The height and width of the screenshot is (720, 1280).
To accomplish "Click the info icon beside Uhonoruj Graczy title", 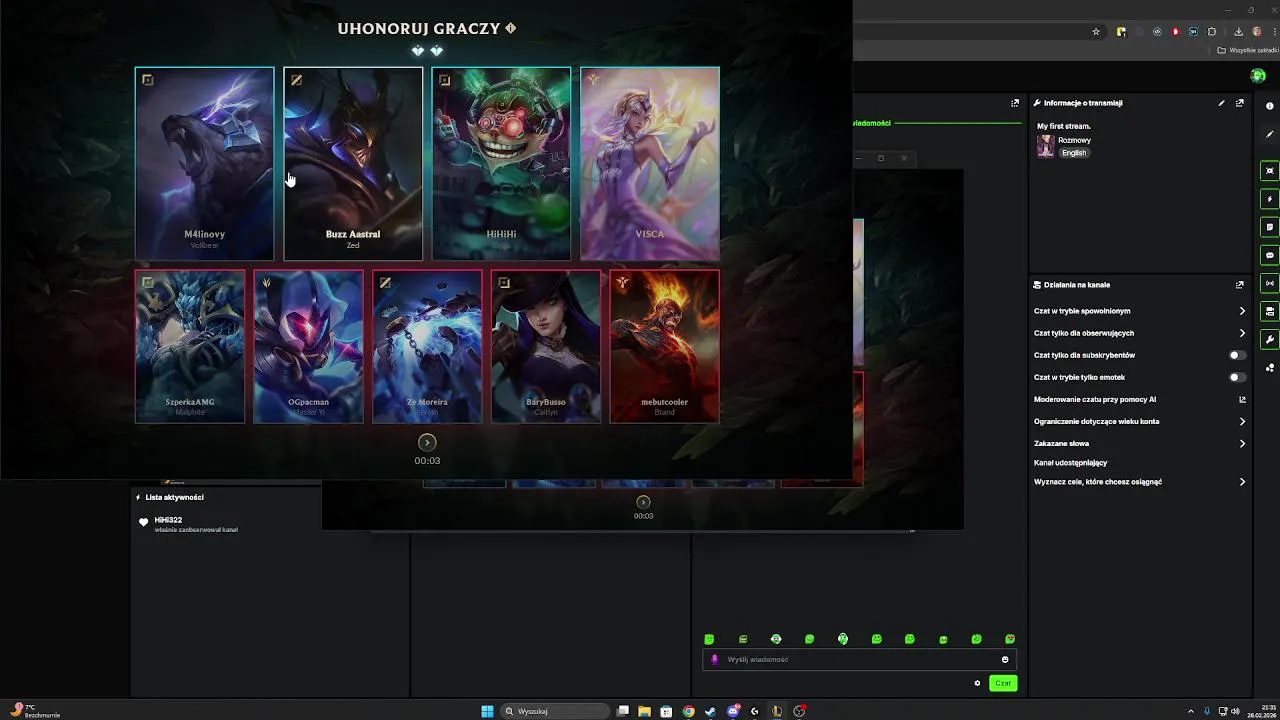I will click(x=511, y=28).
